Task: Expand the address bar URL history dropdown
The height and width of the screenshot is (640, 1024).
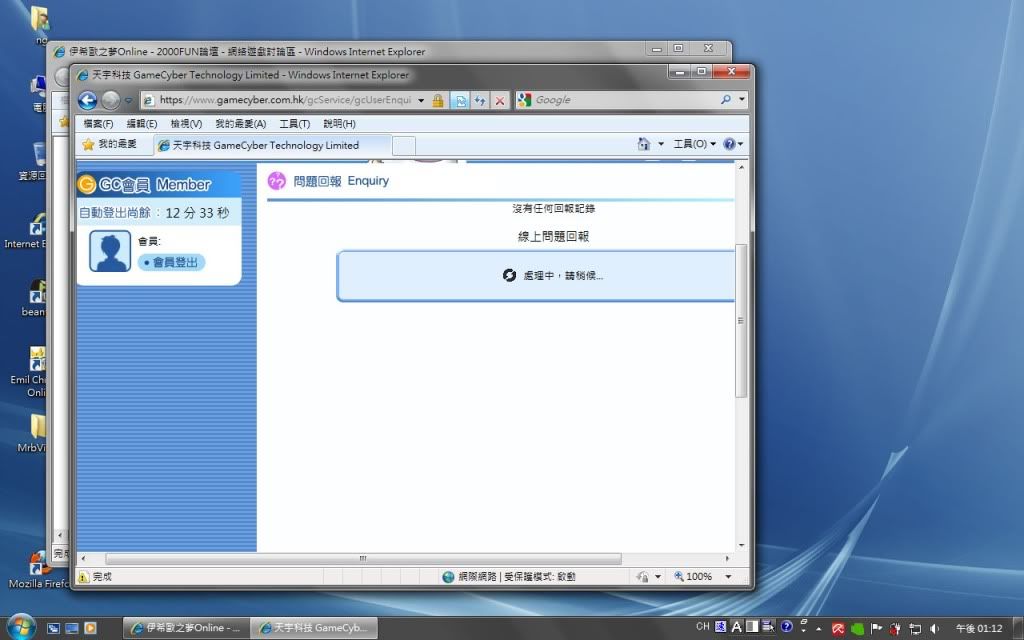Action: pos(421,101)
